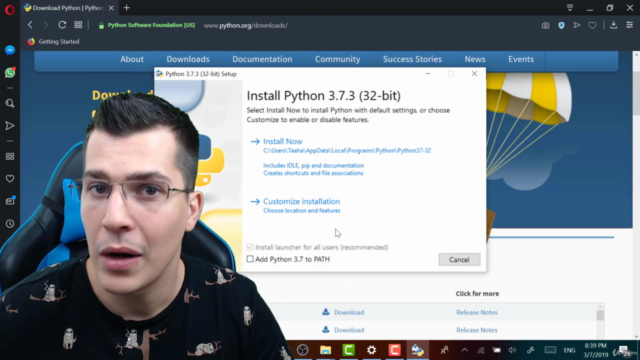This screenshot has width=640, height=360.
Task: Show hidden system tray icons
Action: tap(464, 350)
